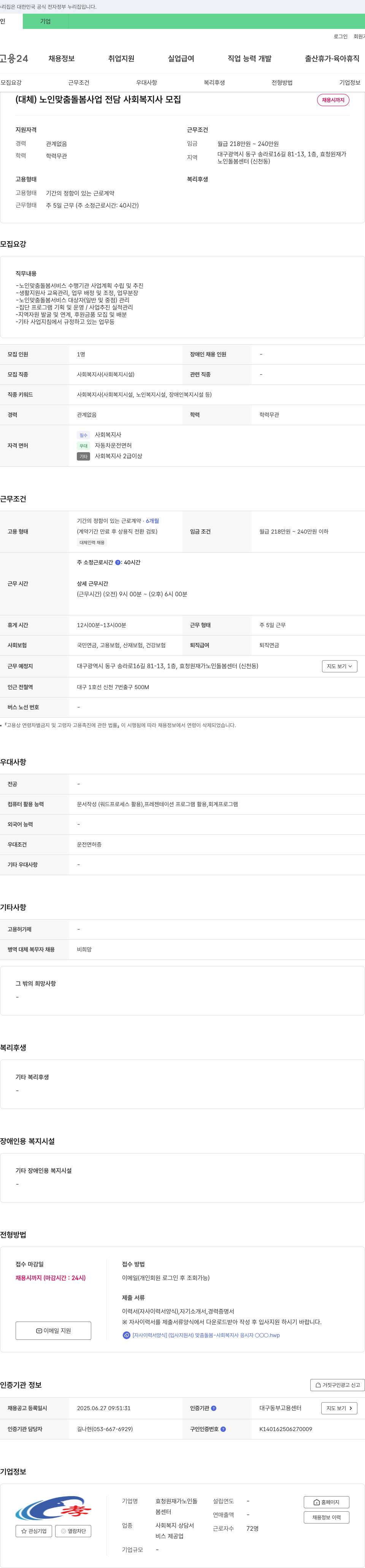Click 근로자수 72명 value
Image resolution: width=365 pixels, height=1568 pixels.
[252, 1528]
